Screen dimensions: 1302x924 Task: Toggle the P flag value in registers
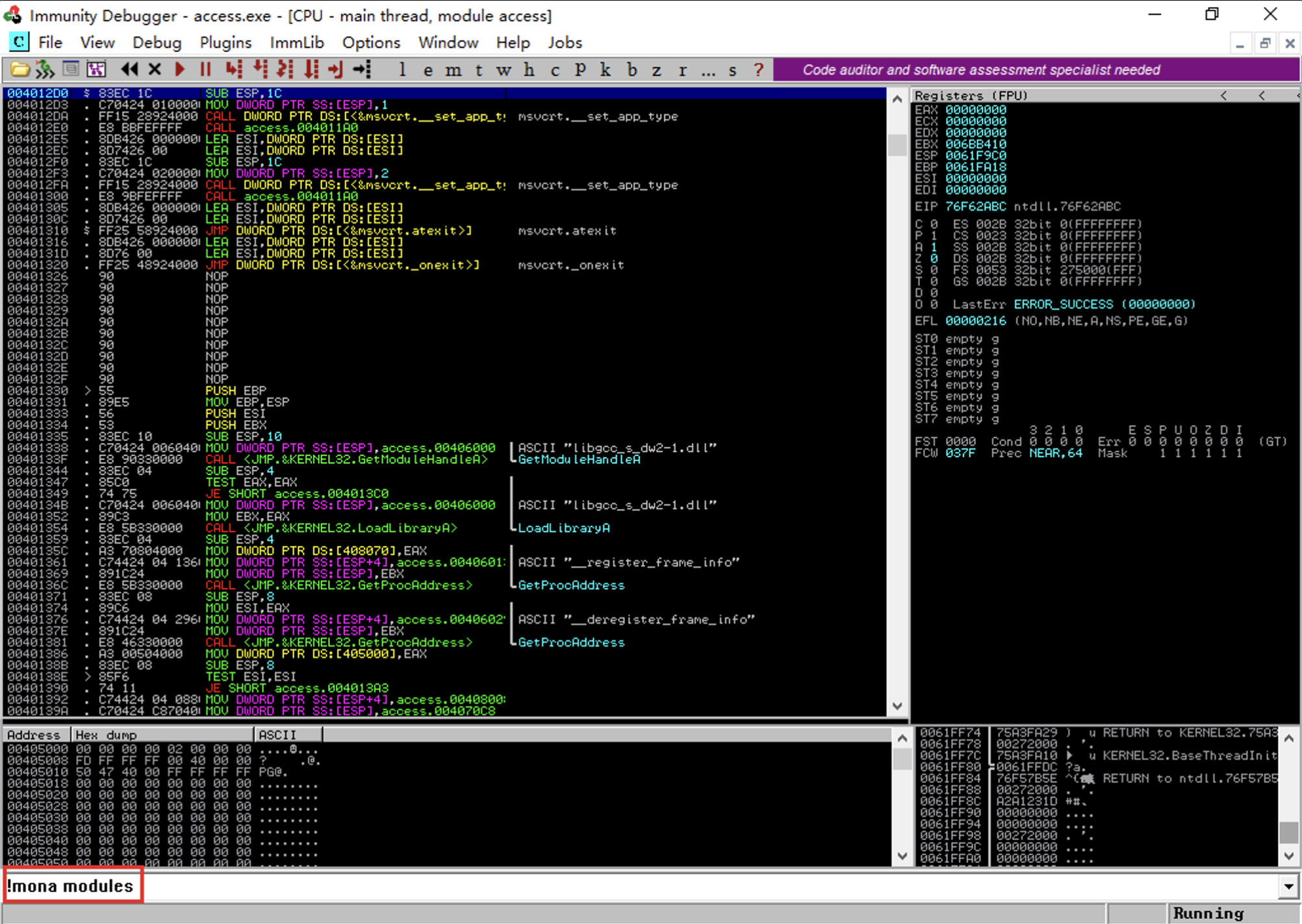(934, 236)
